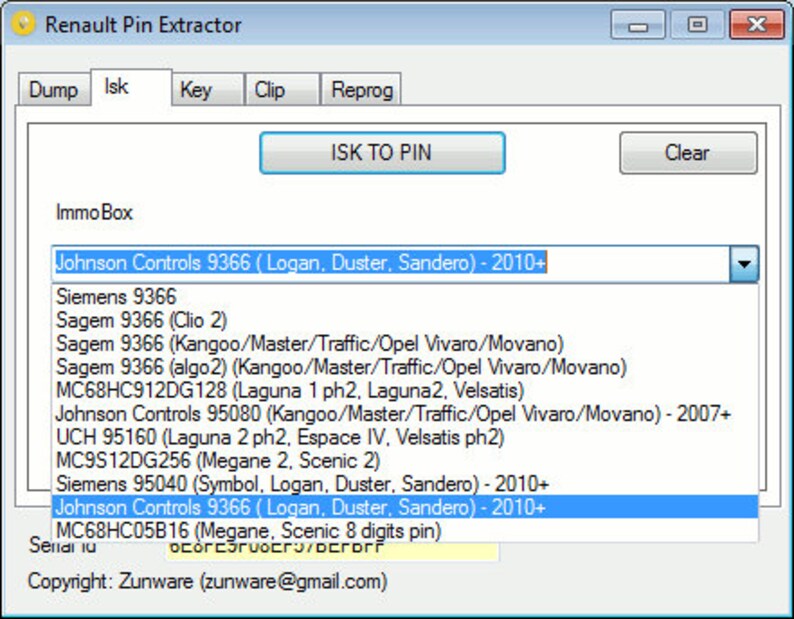Open the Key tab
This screenshot has height=619, width=794.
(x=208, y=90)
